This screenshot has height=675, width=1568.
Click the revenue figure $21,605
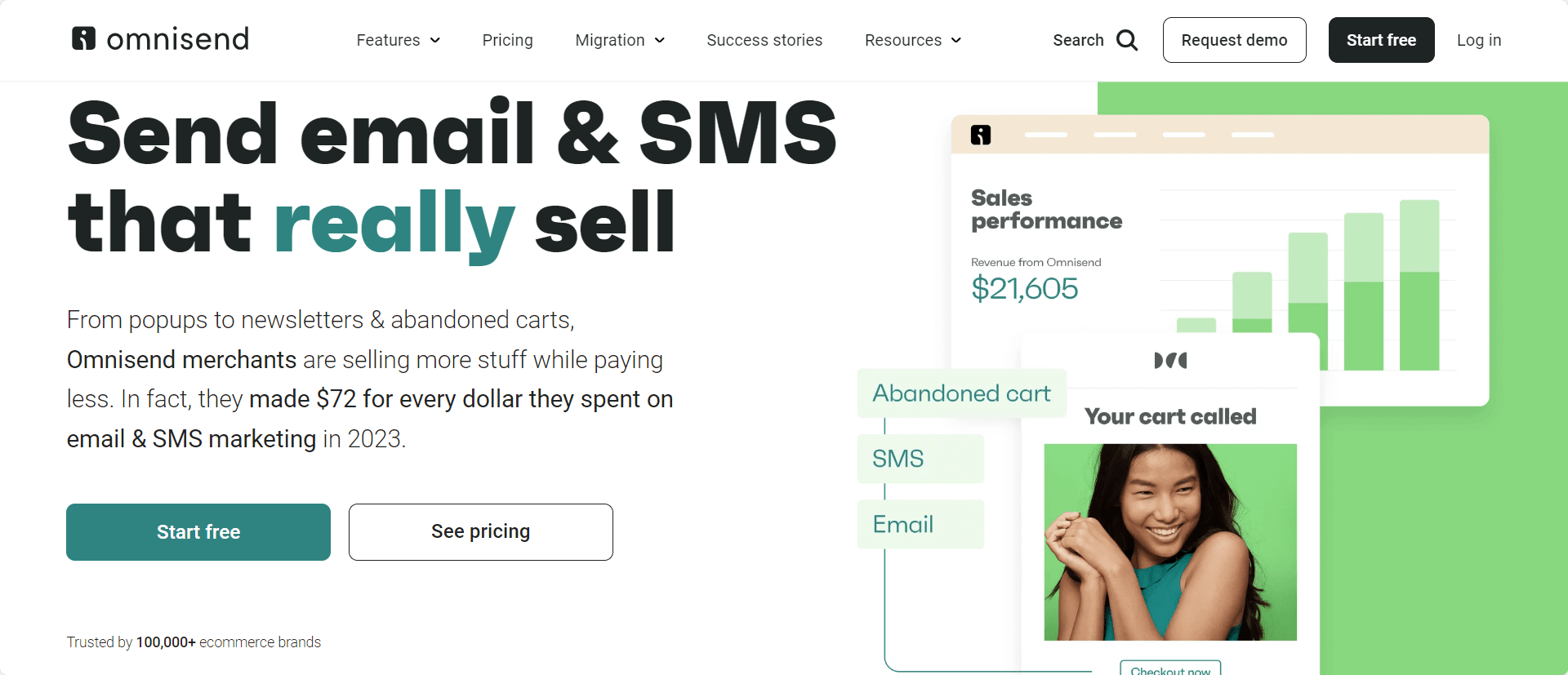point(1024,288)
